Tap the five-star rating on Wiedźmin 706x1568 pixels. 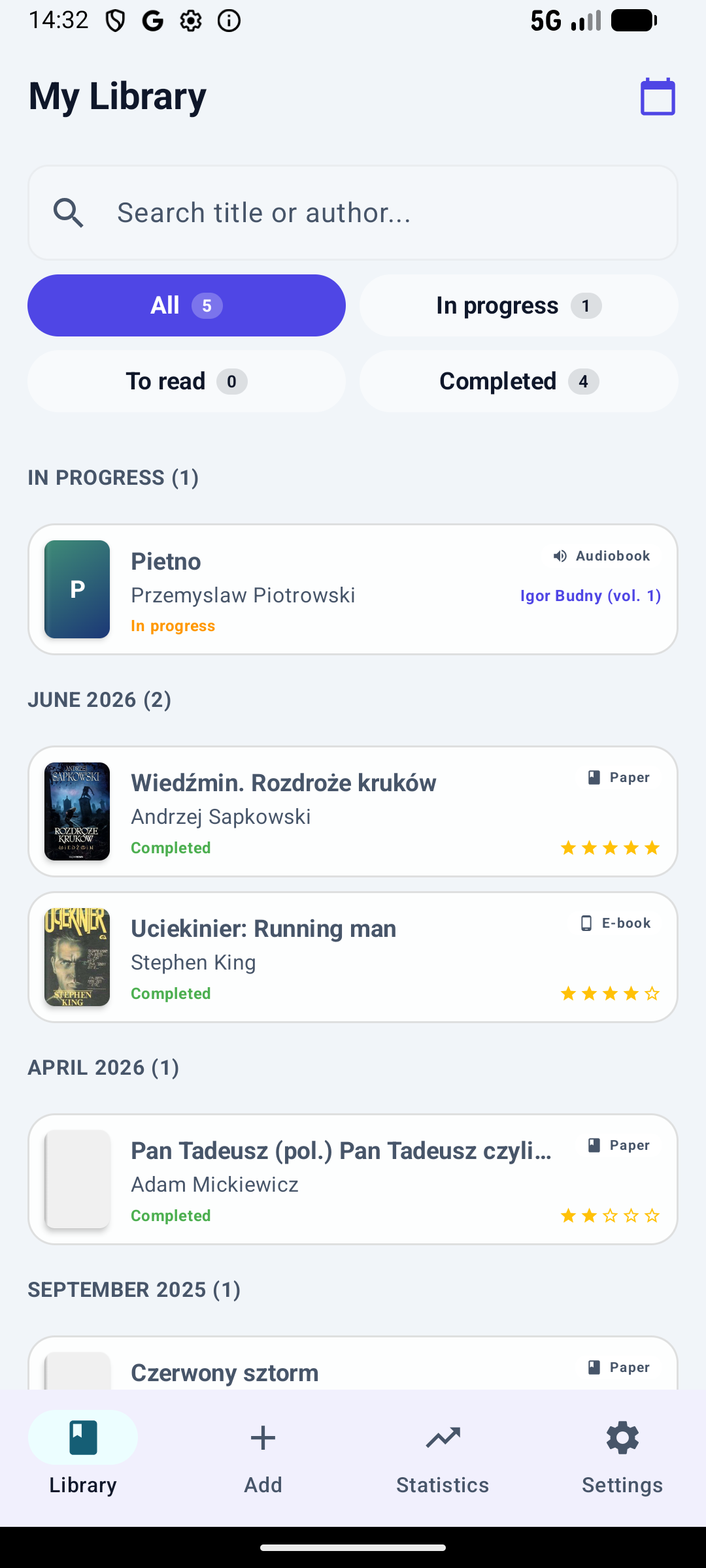tap(611, 848)
